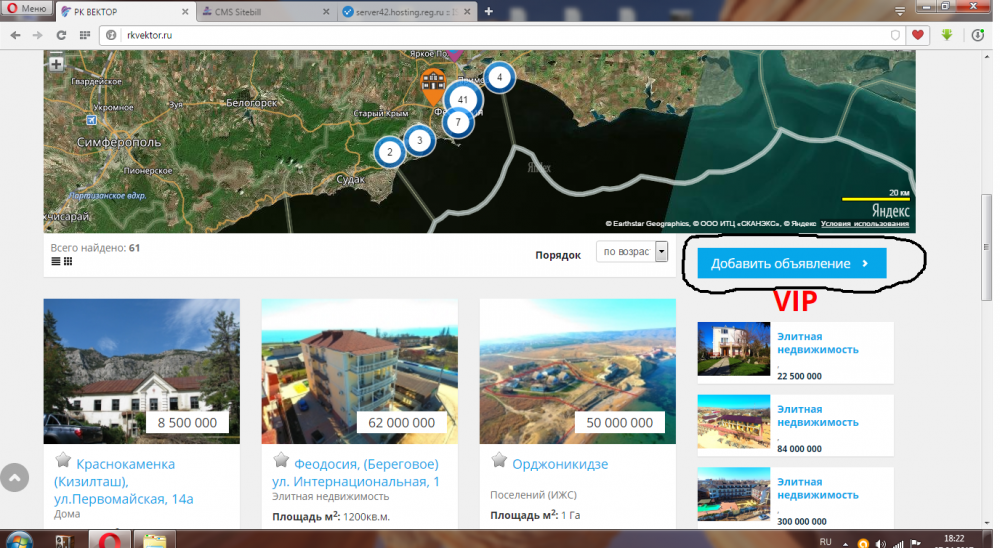The image size is (1000, 548).
Task: Open VIP listing priced 22 500 000
Action: coord(818,343)
